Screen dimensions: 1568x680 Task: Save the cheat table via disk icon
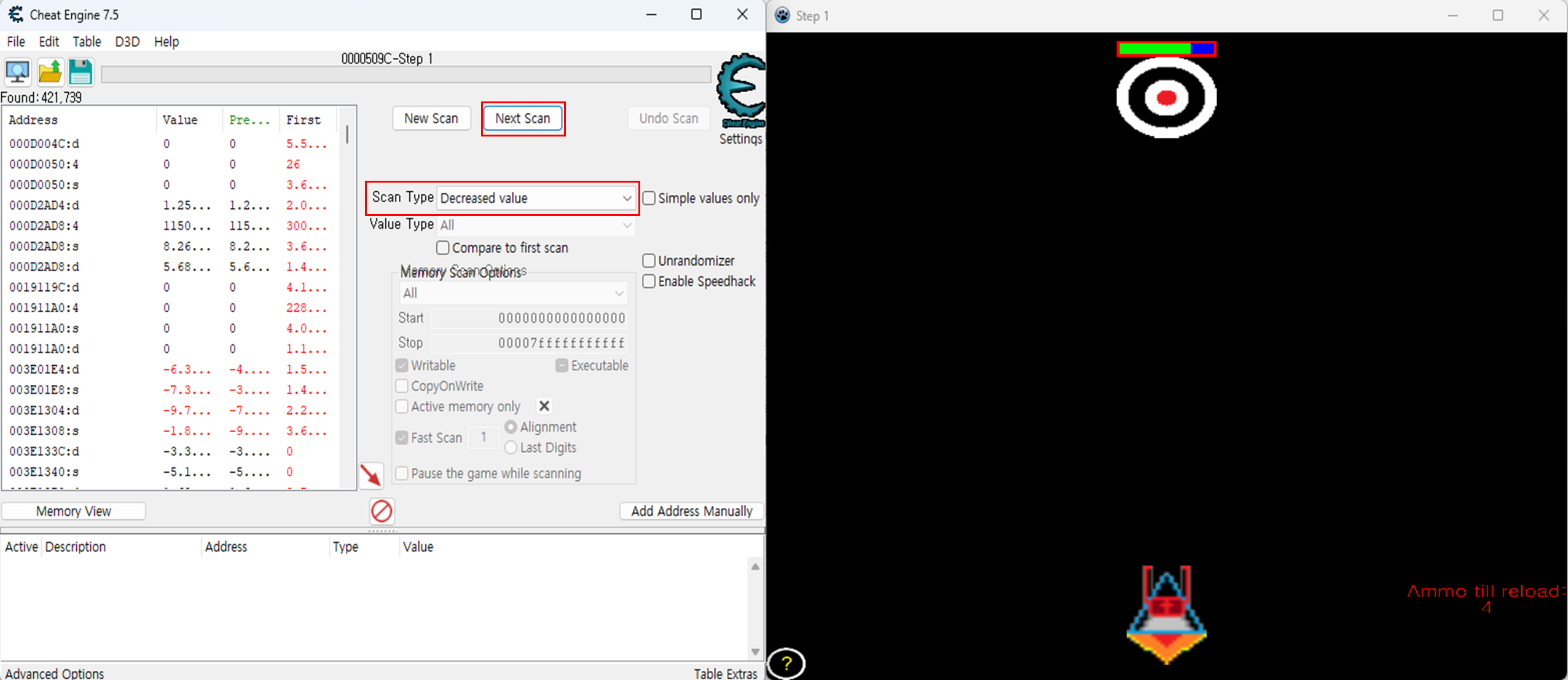[80, 72]
